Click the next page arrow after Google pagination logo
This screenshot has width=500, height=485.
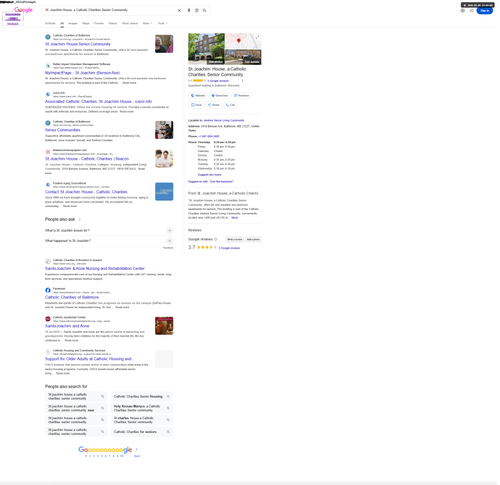click(137, 449)
